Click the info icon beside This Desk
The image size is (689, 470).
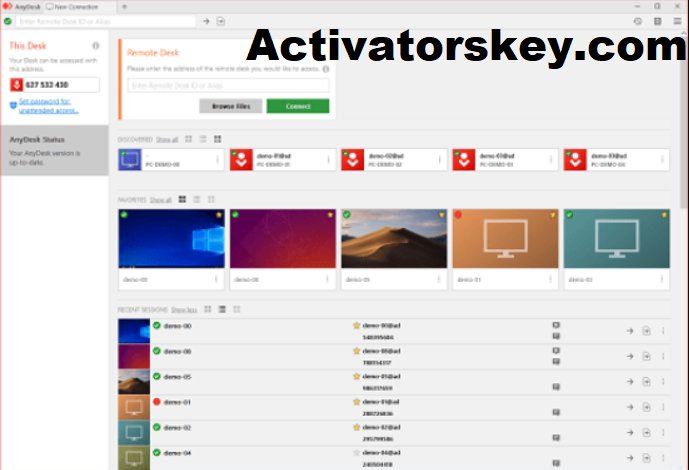(95, 46)
